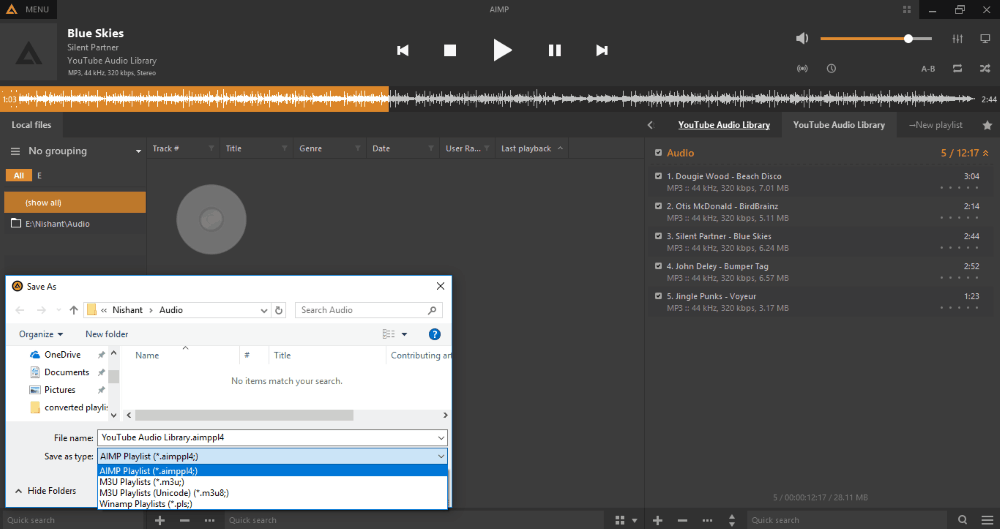Select the All filter button
This screenshot has width=1000, height=529.
(18, 175)
